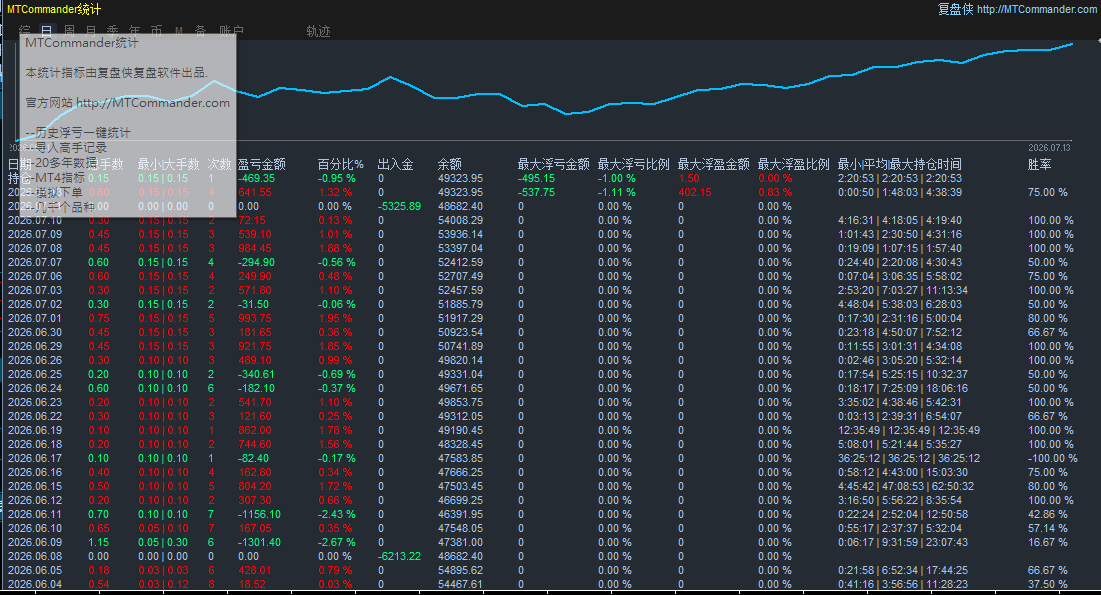Click the -100.00 % win rate cell

click(1053, 458)
